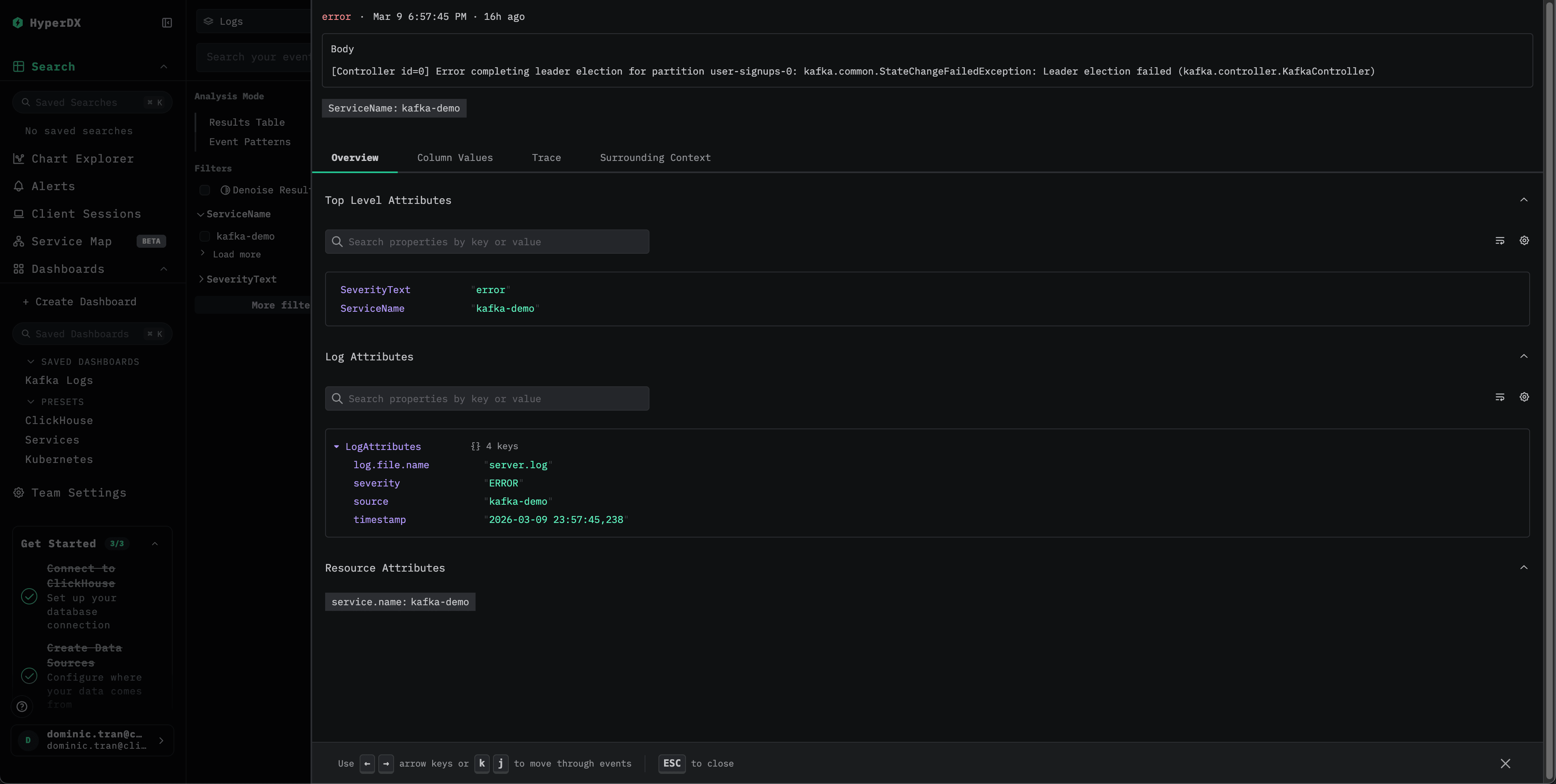This screenshot has height=784, width=1556.
Task: Toggle line wrap in Top Level Attributes
Action: coord(1500,240)
